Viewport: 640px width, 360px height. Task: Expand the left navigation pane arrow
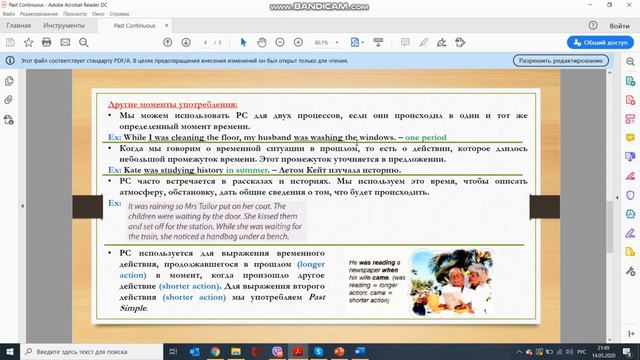(22, 206)
